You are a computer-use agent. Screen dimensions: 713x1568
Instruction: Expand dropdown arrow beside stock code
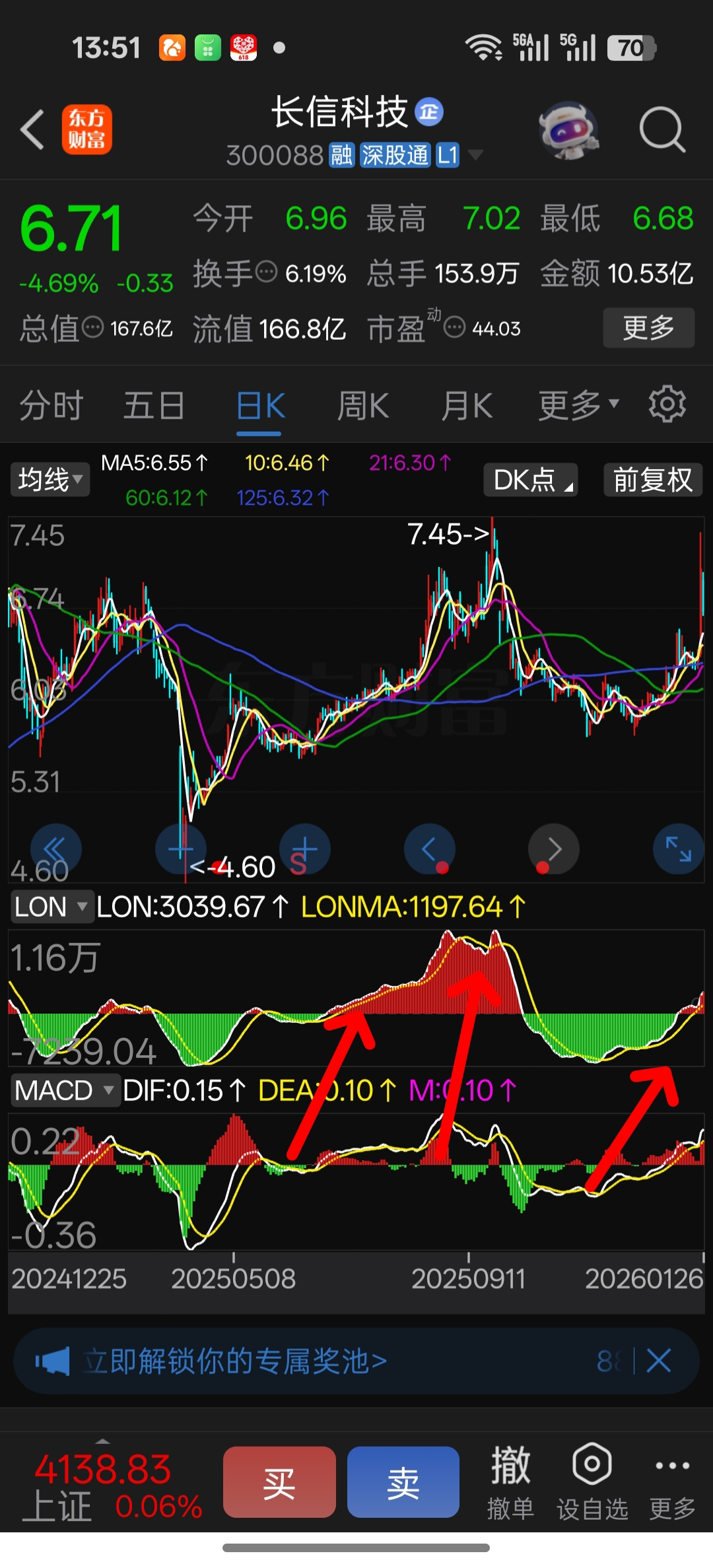pos(475,155)
